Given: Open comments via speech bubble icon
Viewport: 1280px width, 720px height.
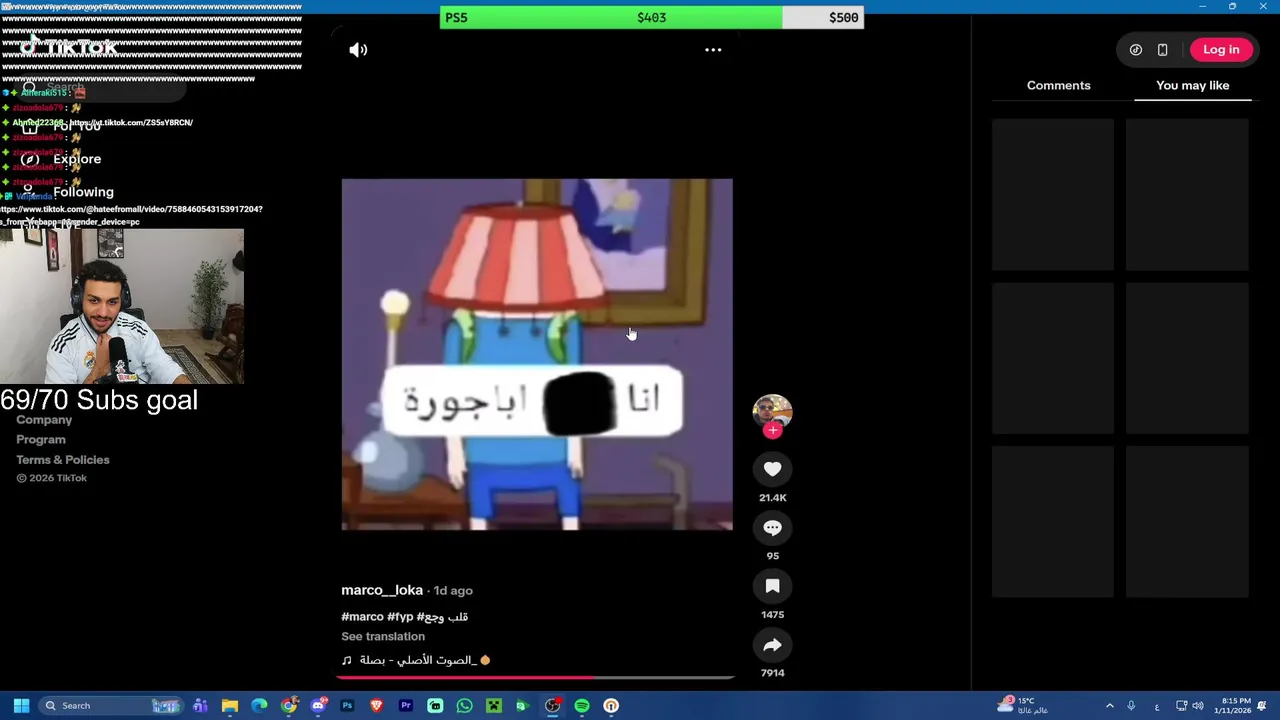Looking at the screenshot, I should tap(772, 527).
